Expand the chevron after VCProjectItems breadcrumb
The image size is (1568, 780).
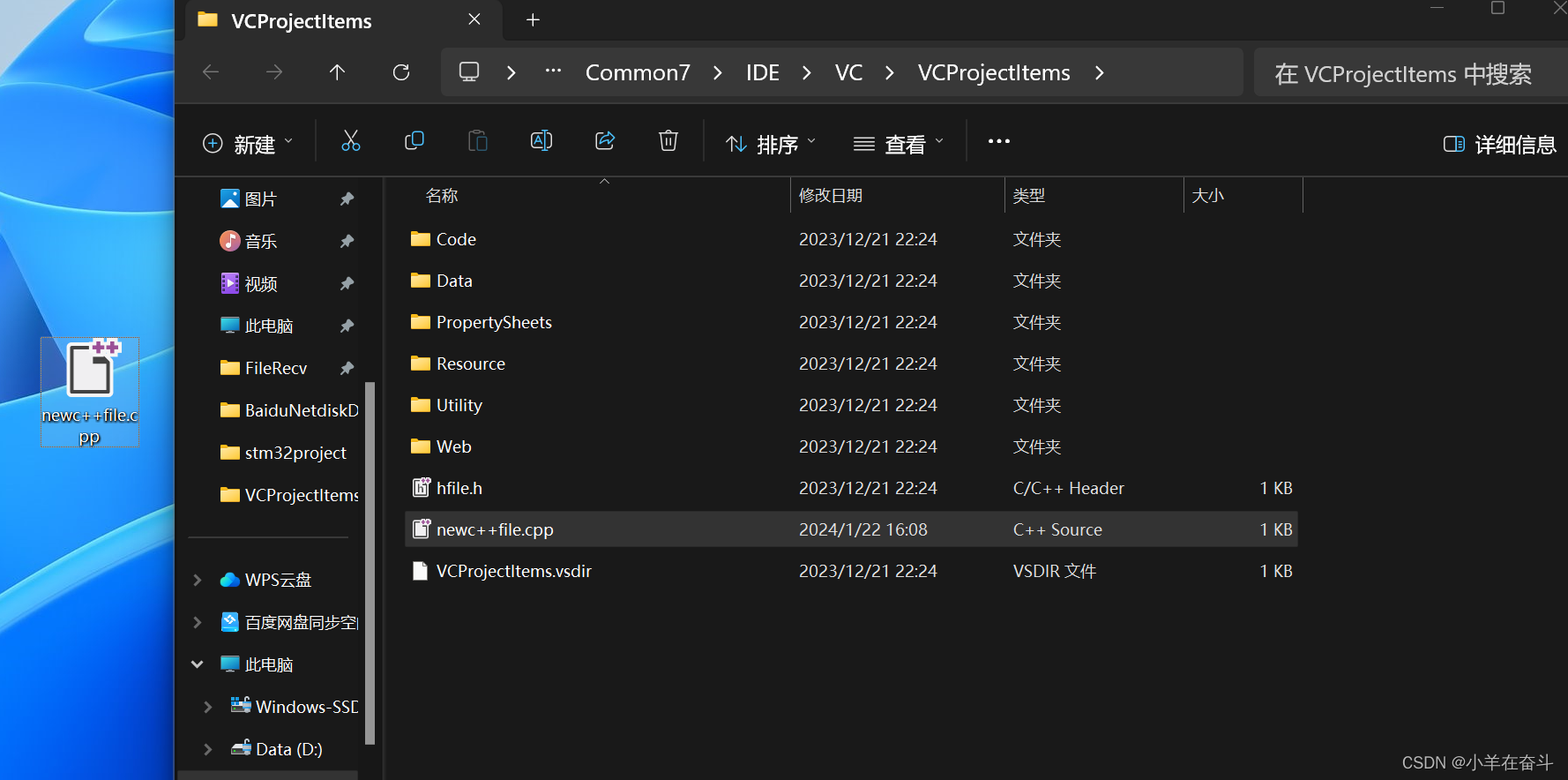point(1100,72)
